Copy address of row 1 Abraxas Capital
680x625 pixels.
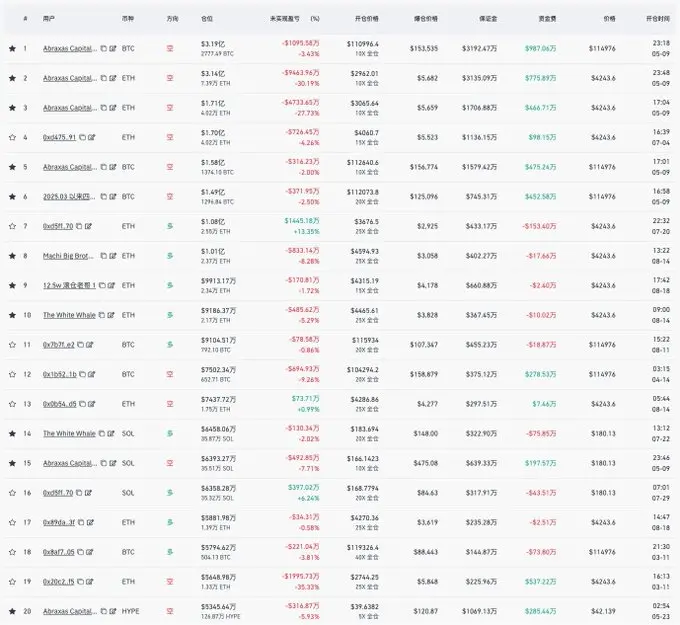tap(104, 49)
